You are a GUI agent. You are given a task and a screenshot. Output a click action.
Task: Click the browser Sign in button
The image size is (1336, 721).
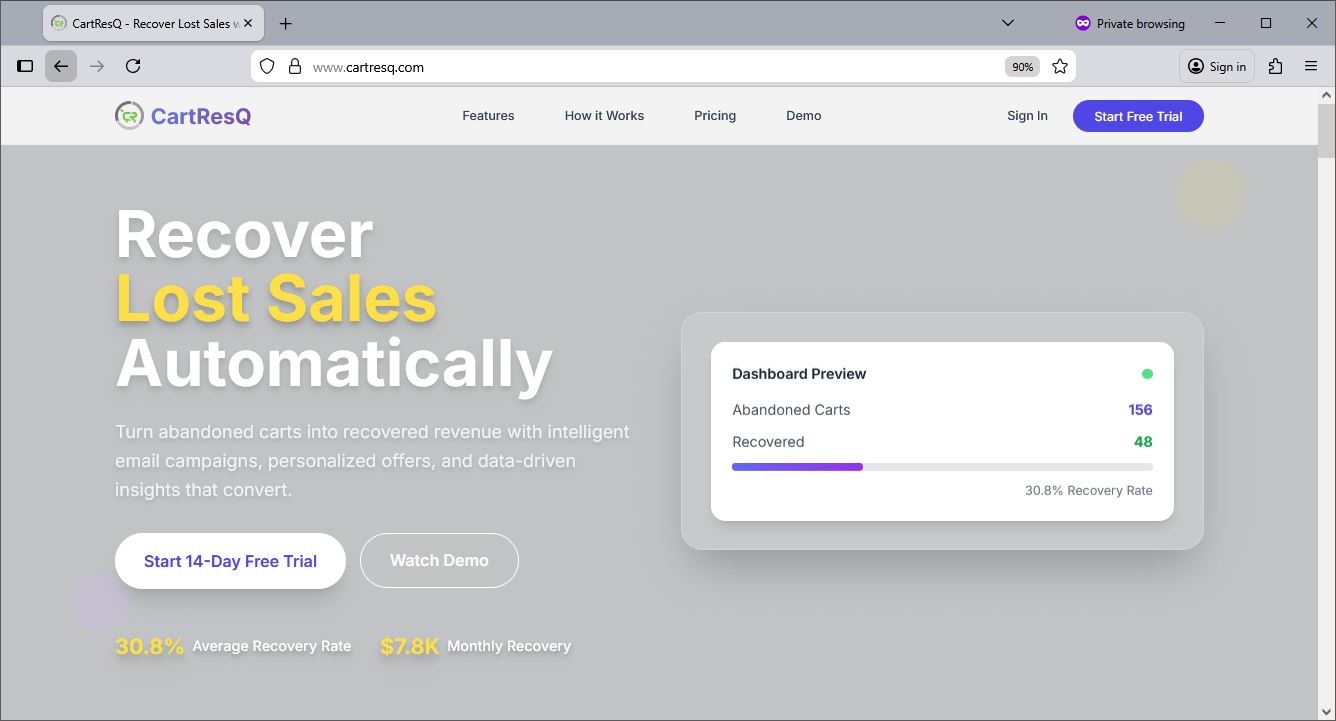click(x=1217, y=67)
